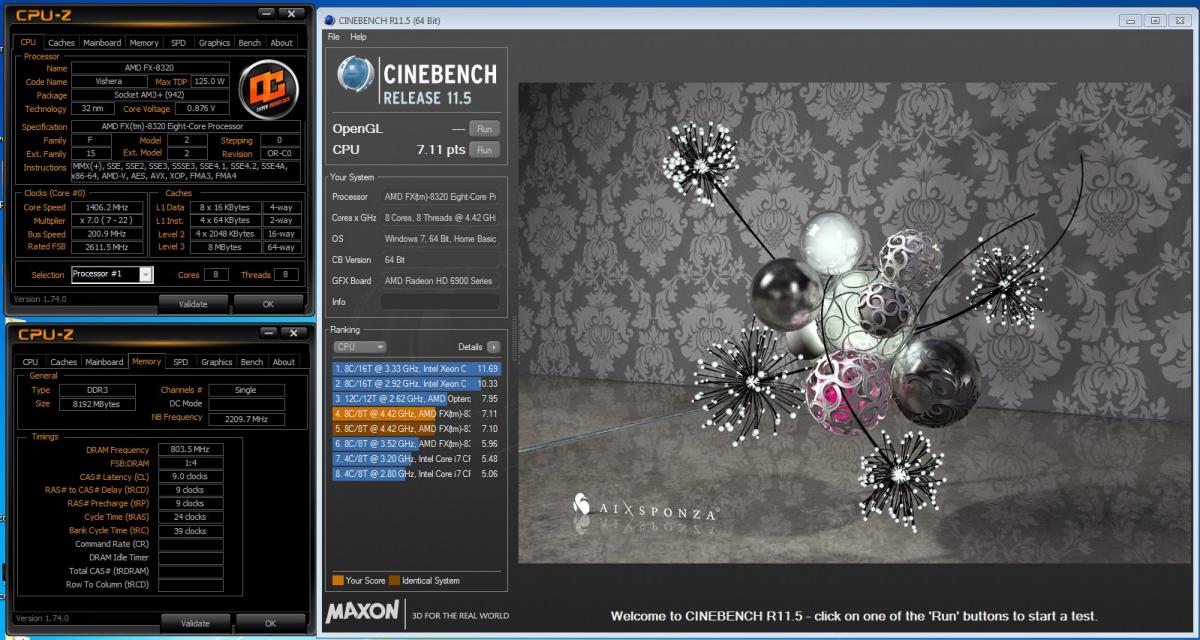
Task: Open About tab in bottom CPU-Z window
Action: tap(284, 362)
